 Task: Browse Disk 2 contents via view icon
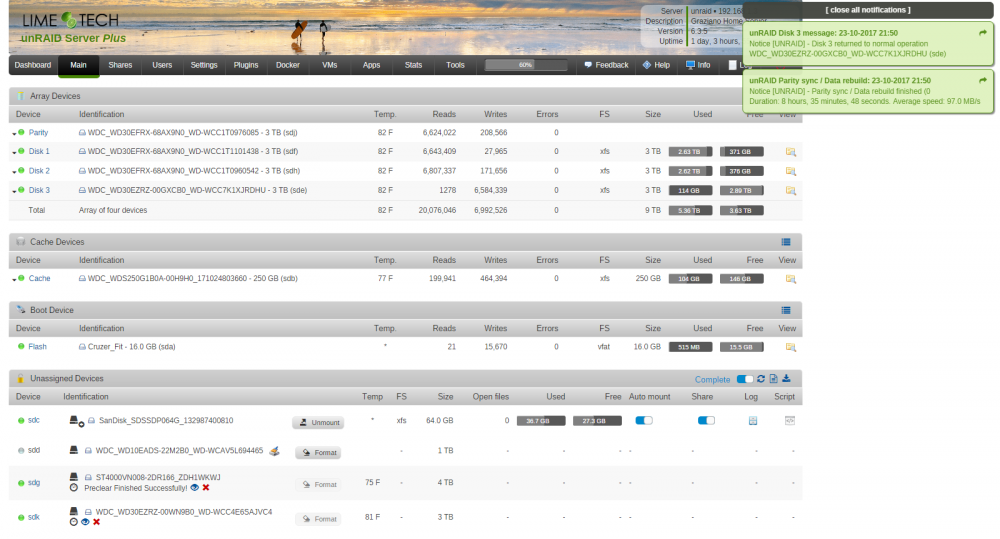790,171
